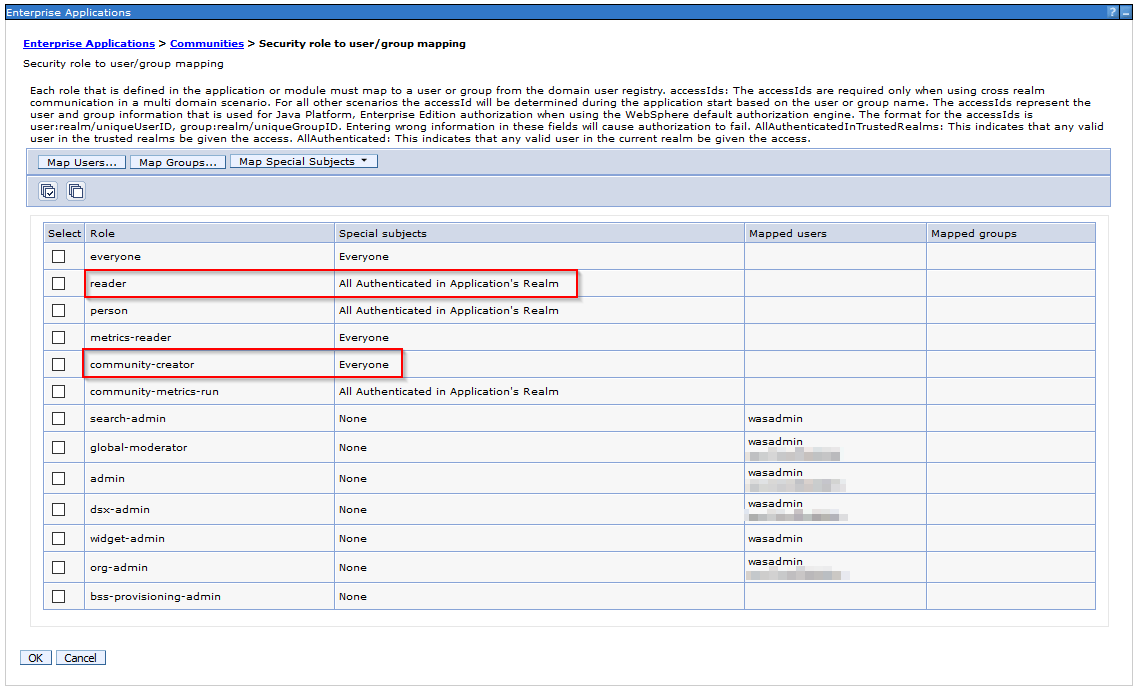Enable the everyone role checkbox

[x=59, y=257]
